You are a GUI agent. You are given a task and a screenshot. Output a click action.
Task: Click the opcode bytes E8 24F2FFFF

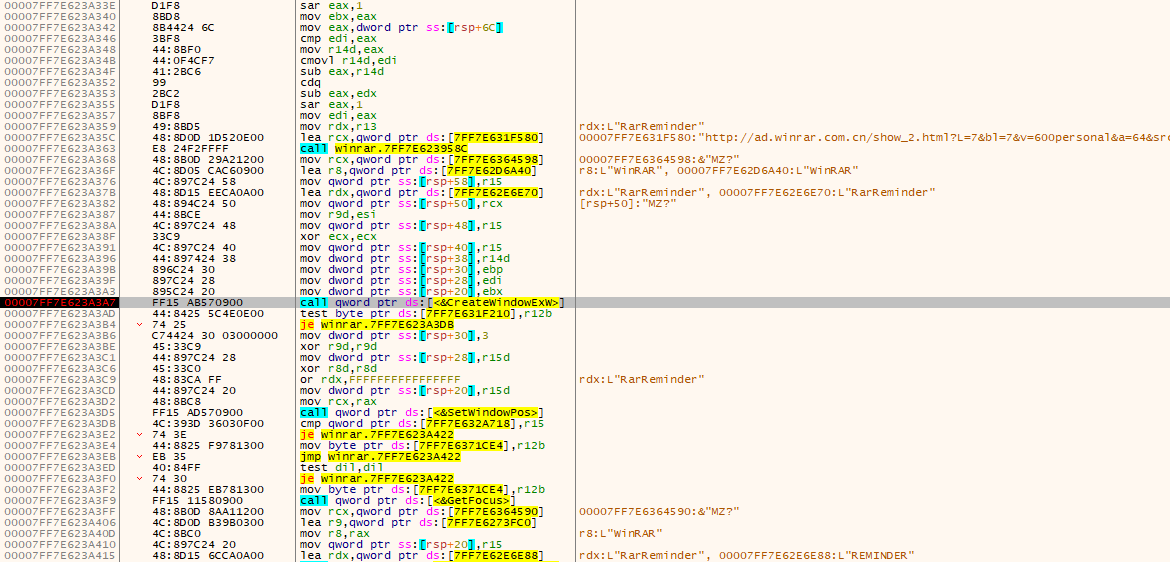187,148
